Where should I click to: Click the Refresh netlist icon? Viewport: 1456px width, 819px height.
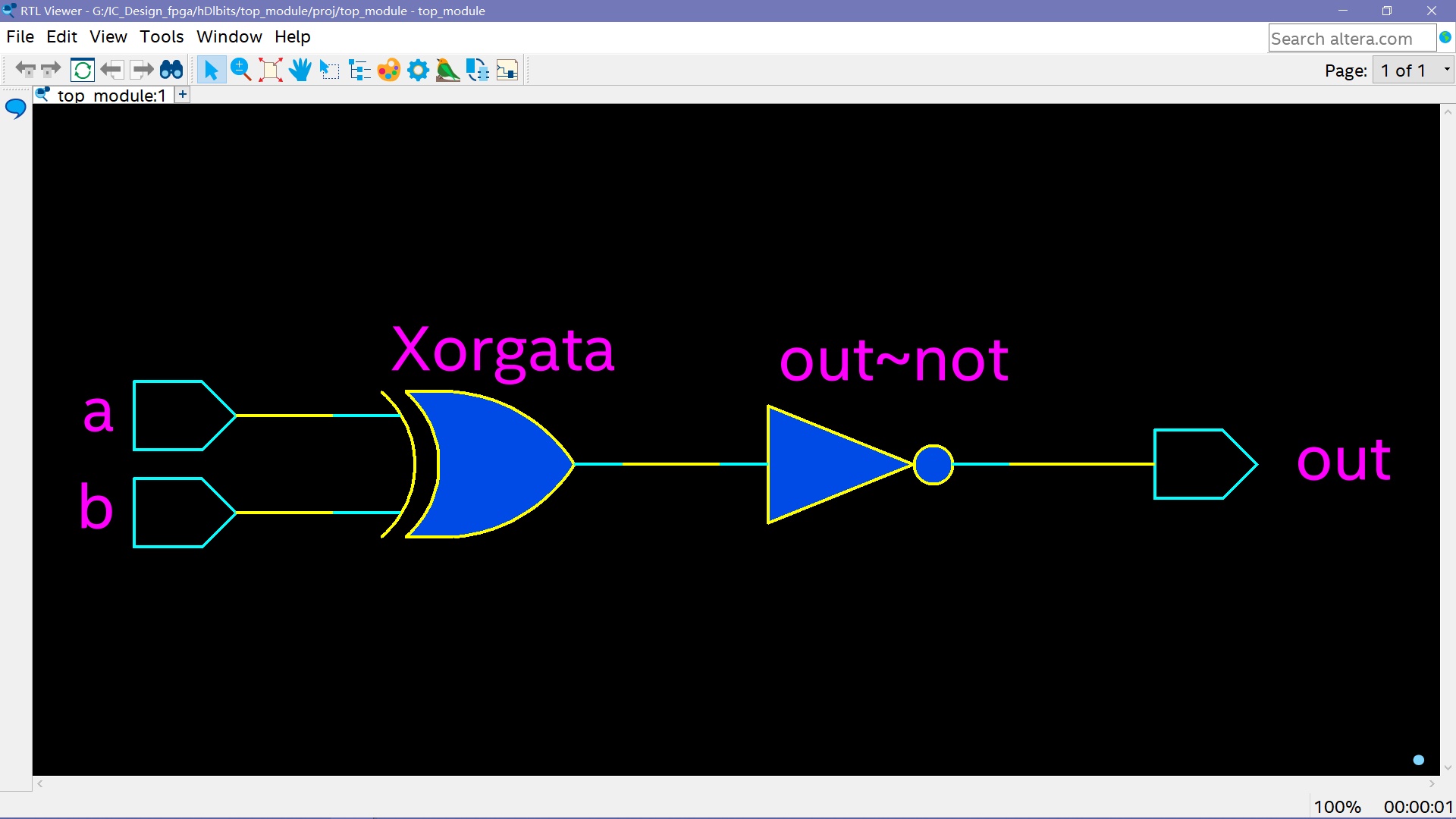tap(82, 70)
